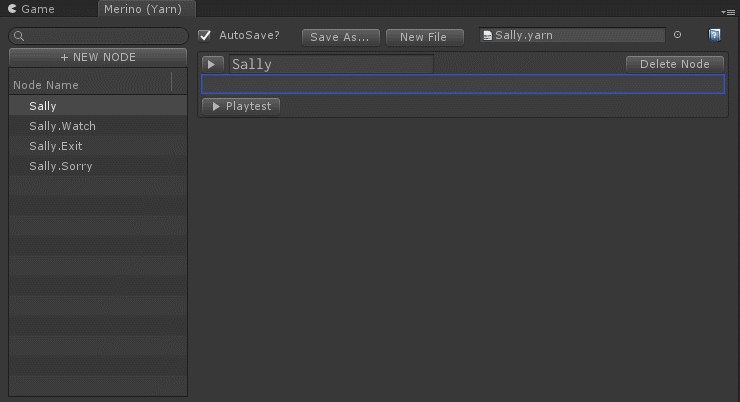Add a node with + NEW NODE

click(98, 57)
